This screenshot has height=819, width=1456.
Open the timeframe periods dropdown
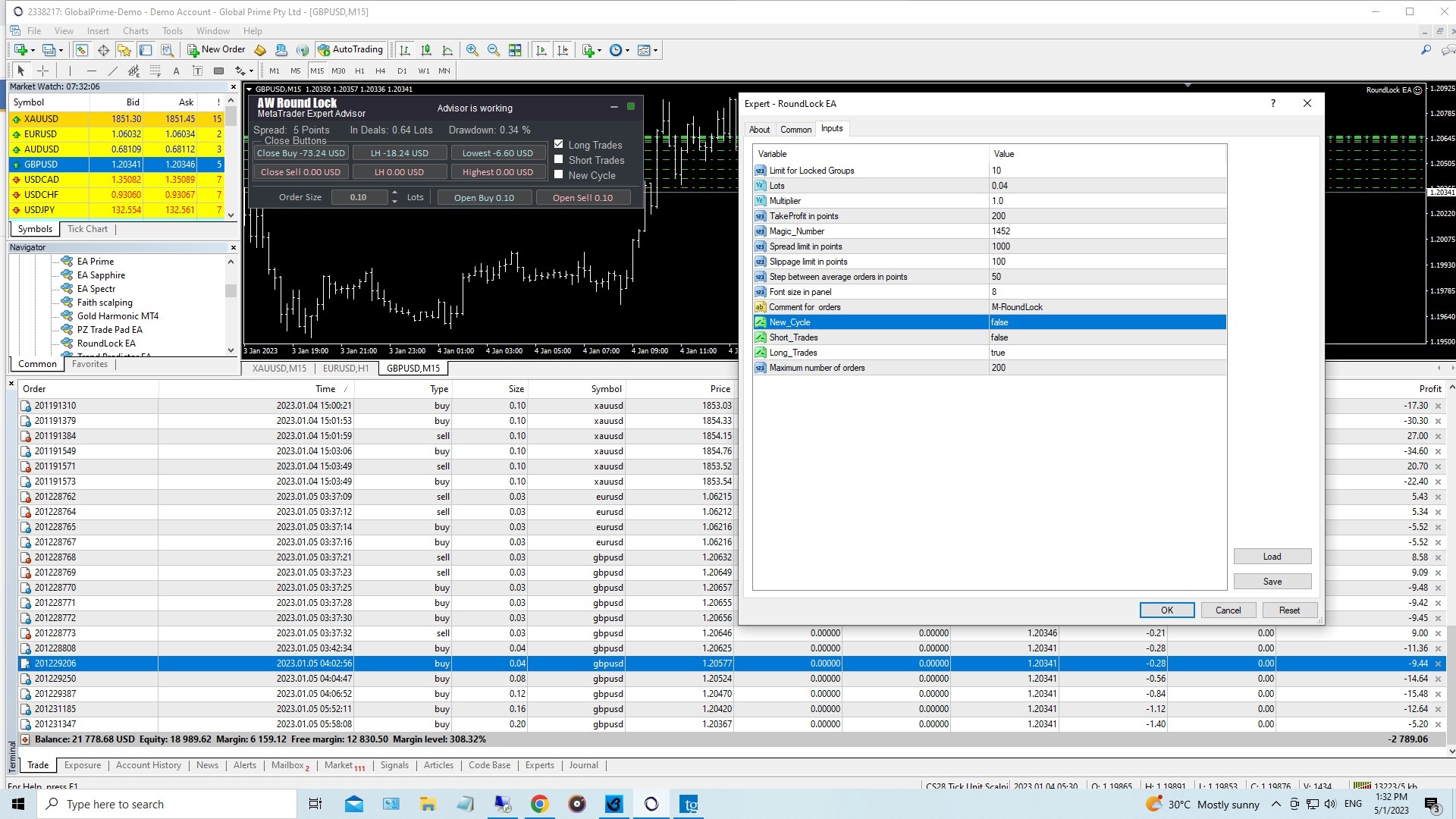coord(620,50)
